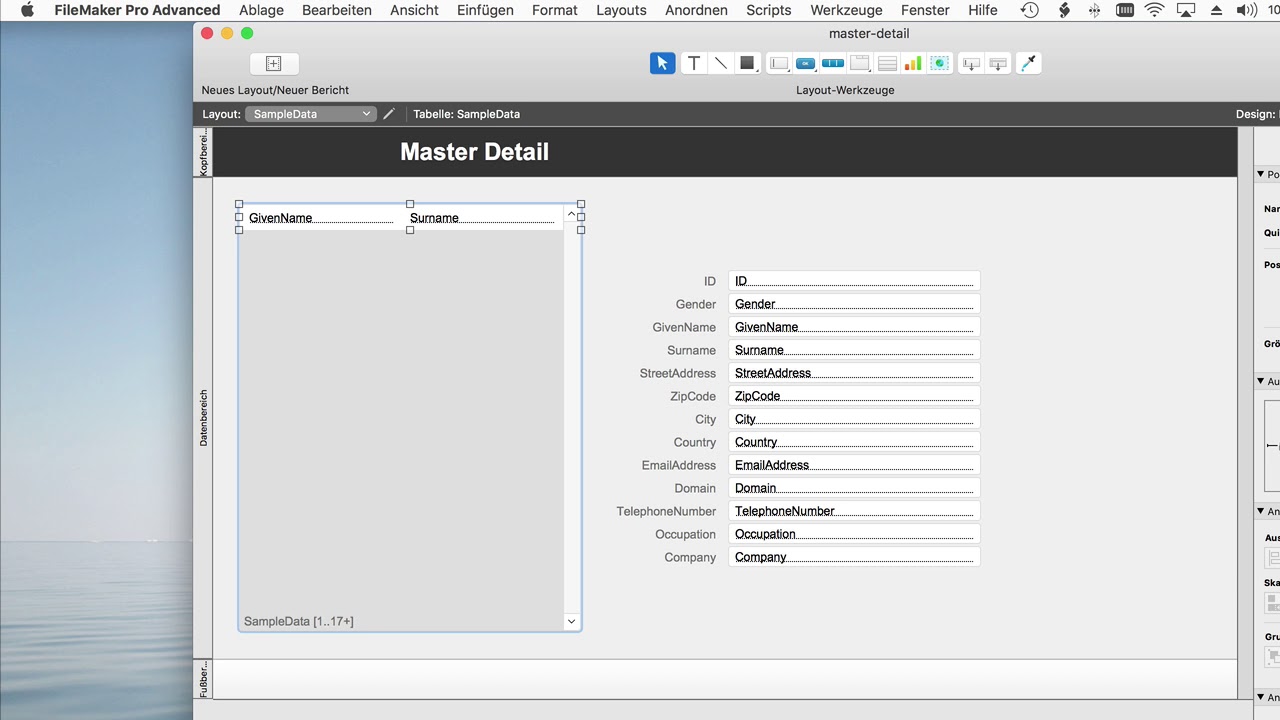The width and height of the screenshot is (1280, 720).
Task: Select the Field insertion tool
Action: [x=971, y=63]
